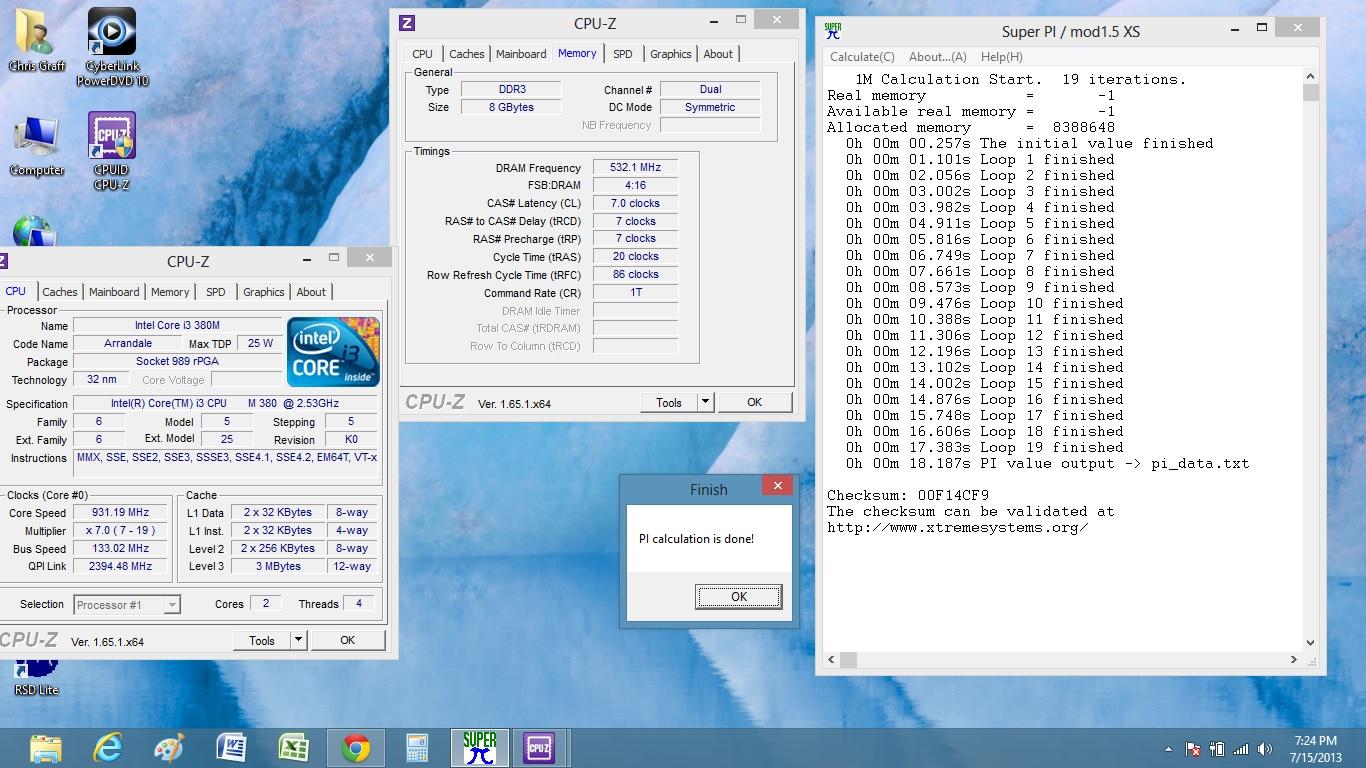The height and width of the screenshot is (768, 1366).
Task: Switch to CPU-Z taskbar button
Action: click(540, 748)
